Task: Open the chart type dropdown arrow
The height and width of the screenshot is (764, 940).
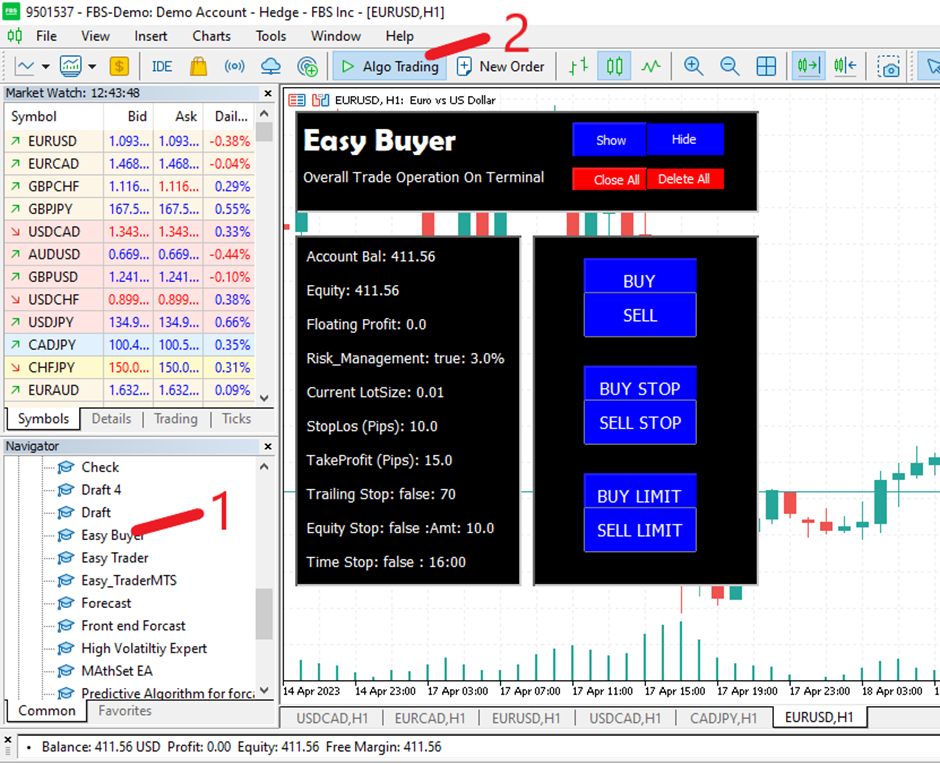Action: pos(46,67)
